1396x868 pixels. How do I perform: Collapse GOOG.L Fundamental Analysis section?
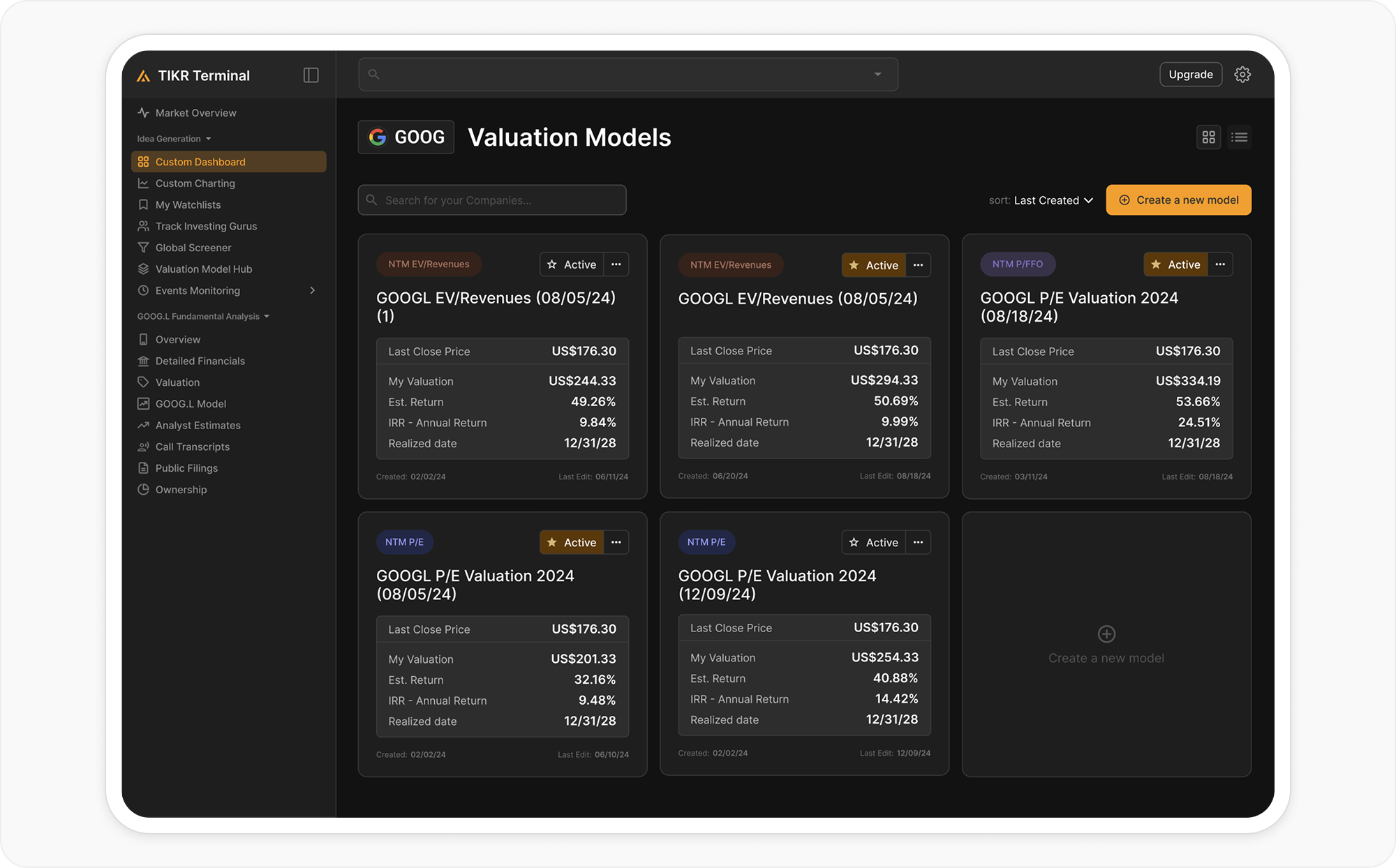[203, 317]
